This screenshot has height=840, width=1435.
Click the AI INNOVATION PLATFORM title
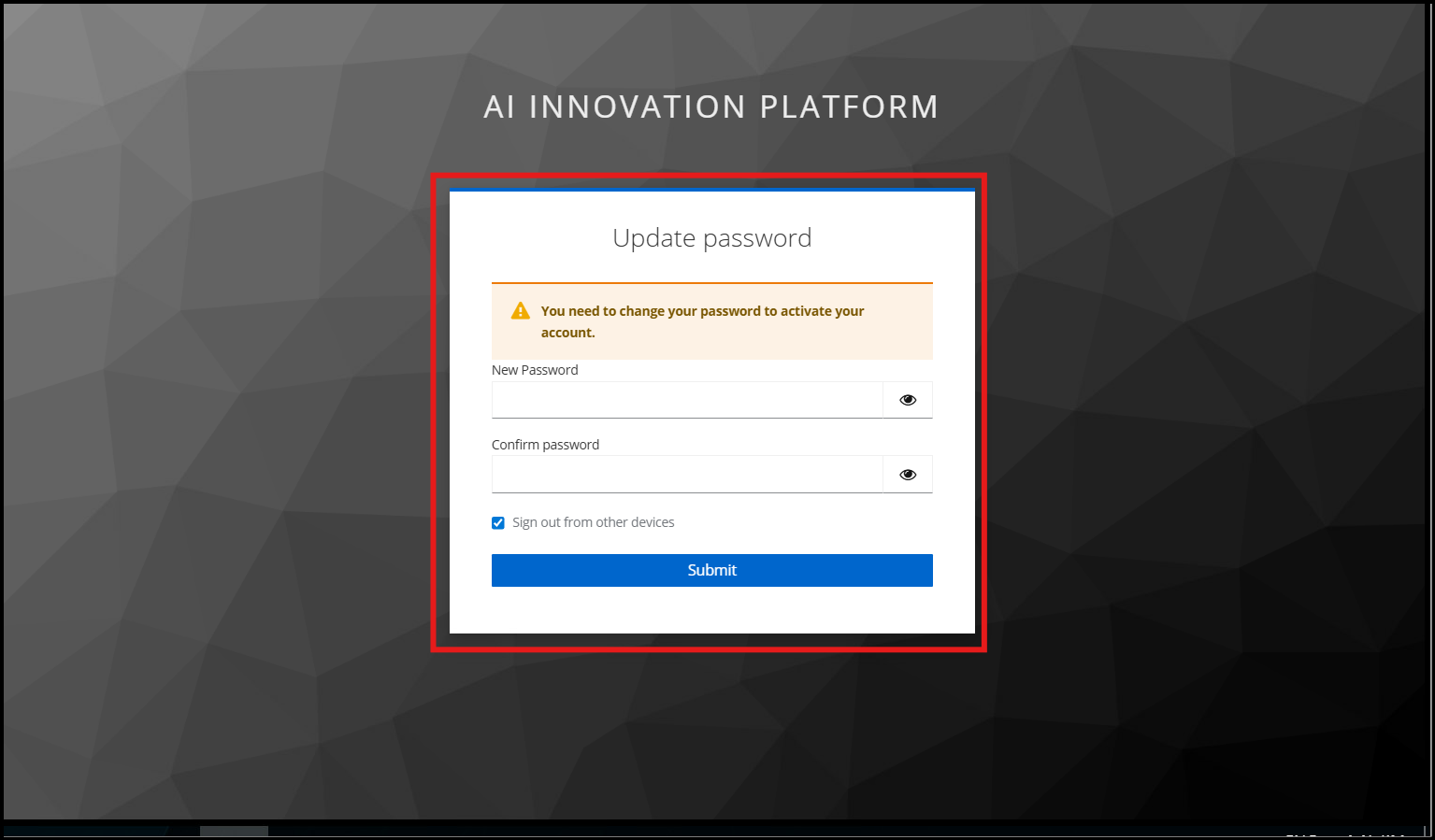(711, 107)
